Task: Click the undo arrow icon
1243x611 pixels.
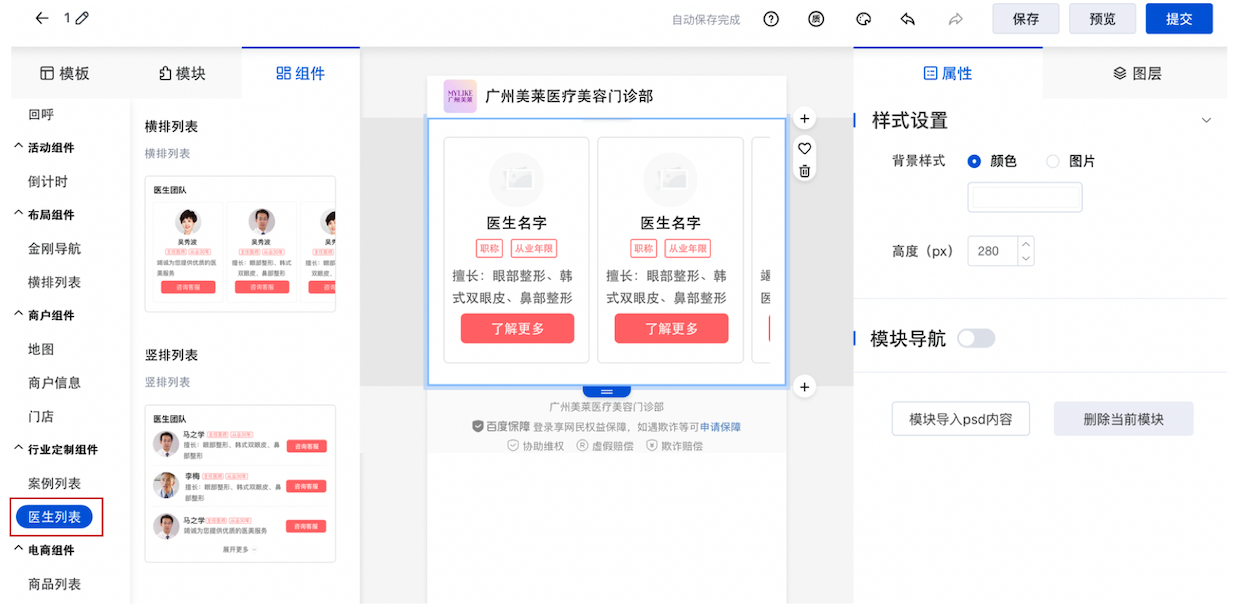Action: tap(908, 19)
